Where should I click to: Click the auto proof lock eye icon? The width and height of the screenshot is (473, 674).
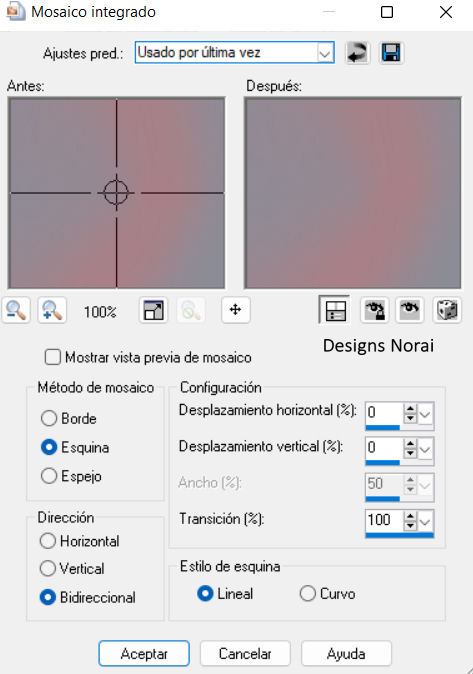click(x=375, y=310)
